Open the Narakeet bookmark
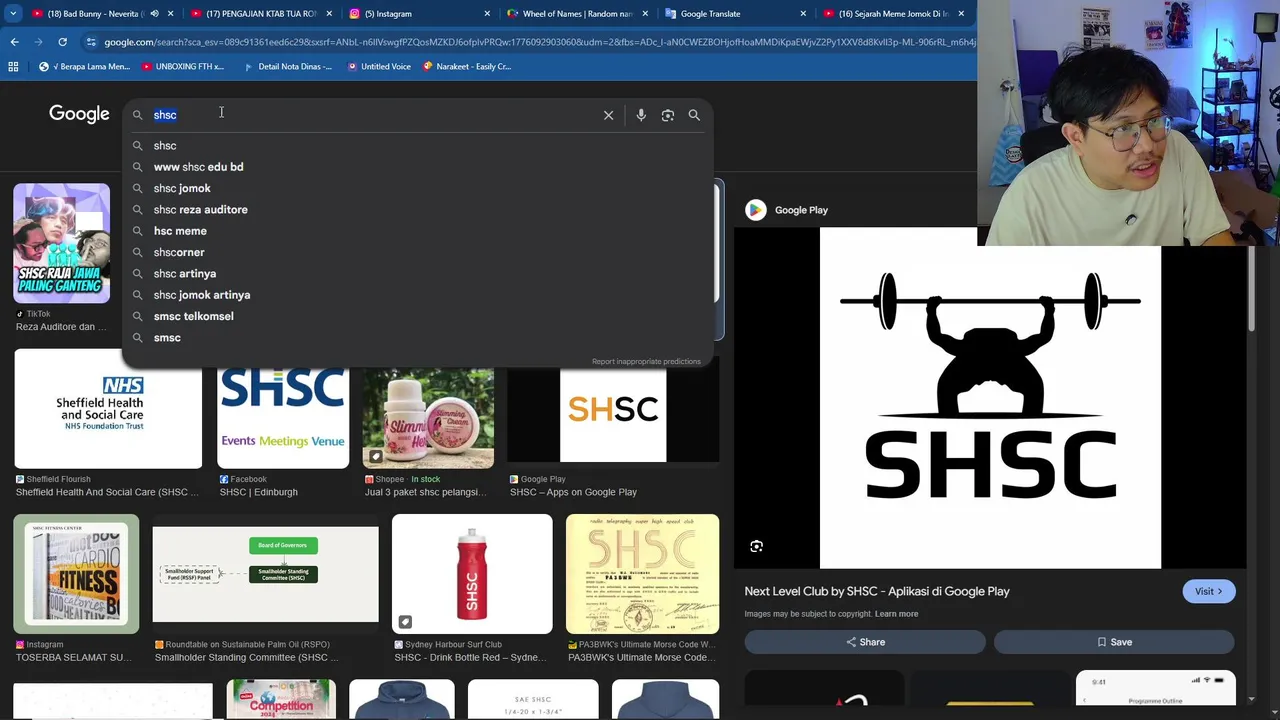 (x=467, y=66)
